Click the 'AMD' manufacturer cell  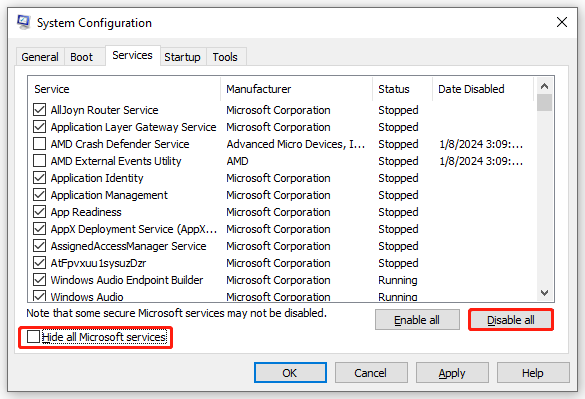click(237, 161)
